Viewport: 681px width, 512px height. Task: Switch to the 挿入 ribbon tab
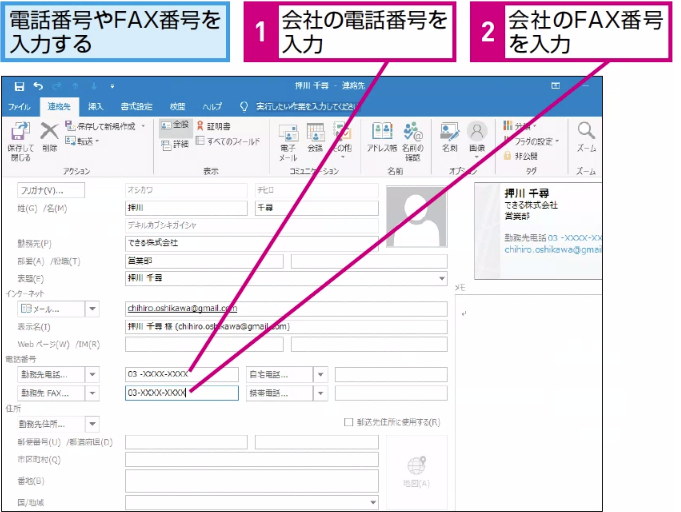96,106
